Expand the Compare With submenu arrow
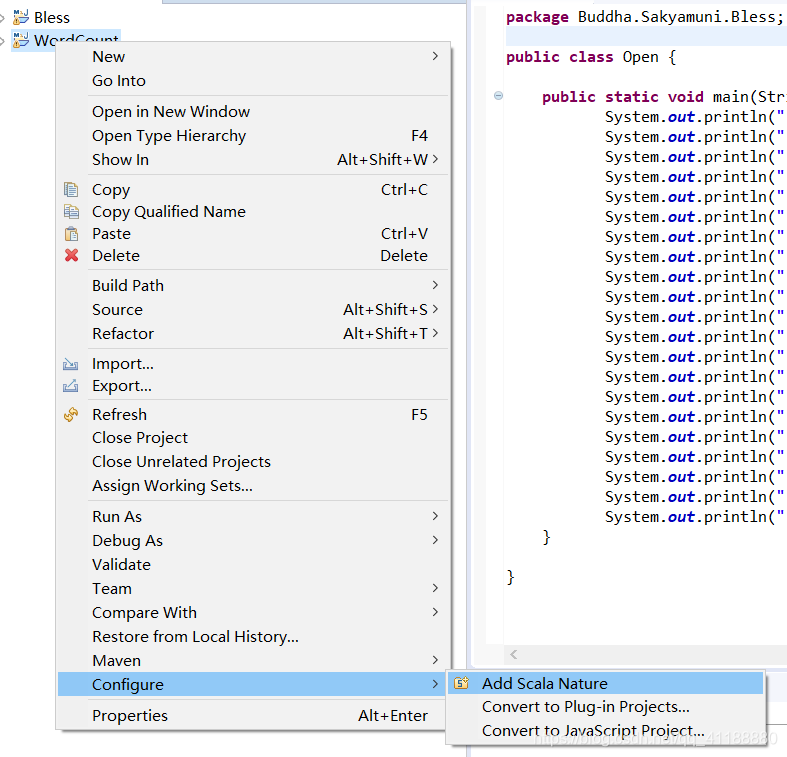The height and width of the screenshot is (757, 787). [x=435, y=612]
